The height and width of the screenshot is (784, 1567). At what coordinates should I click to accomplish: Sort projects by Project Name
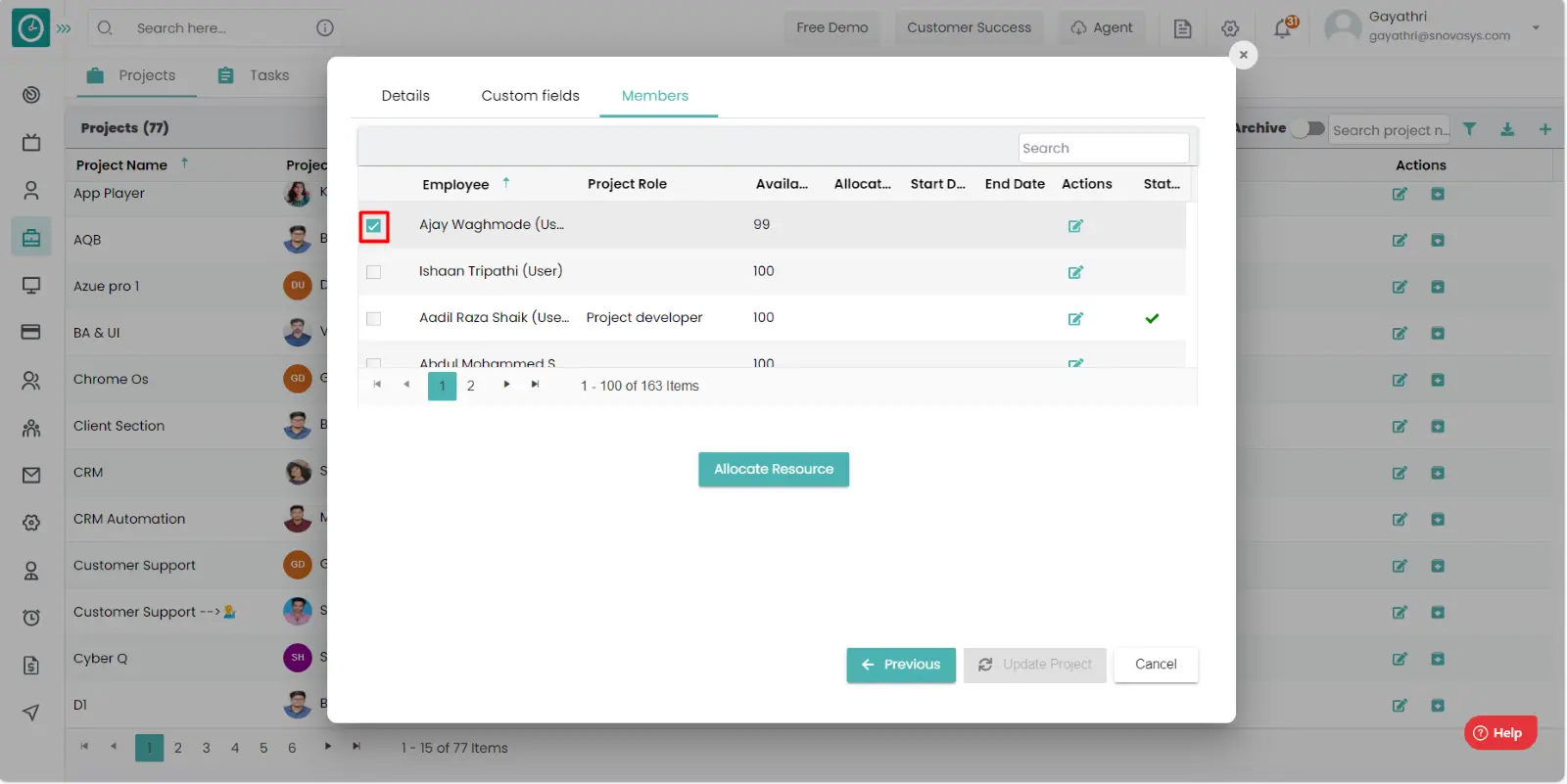[121, 165]
